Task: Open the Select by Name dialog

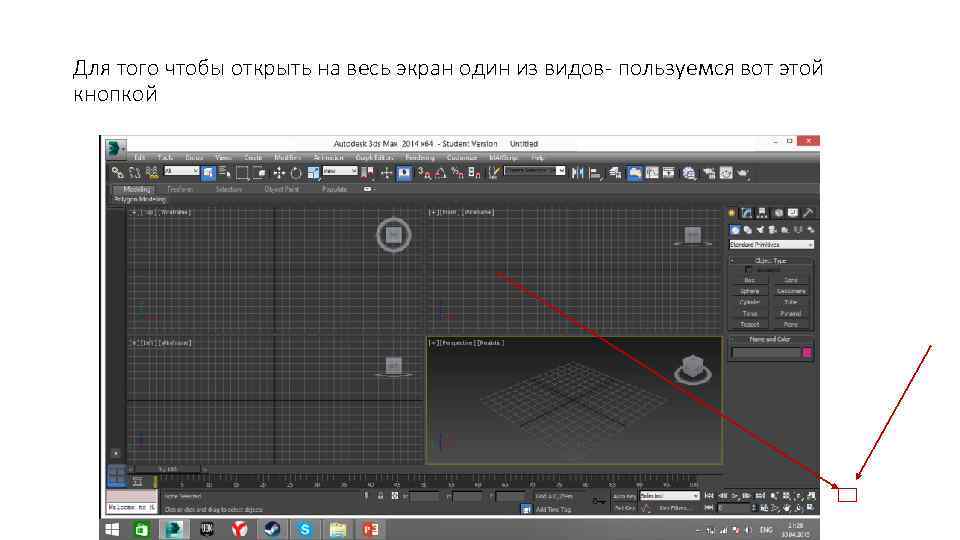Action: pos(225,173)
